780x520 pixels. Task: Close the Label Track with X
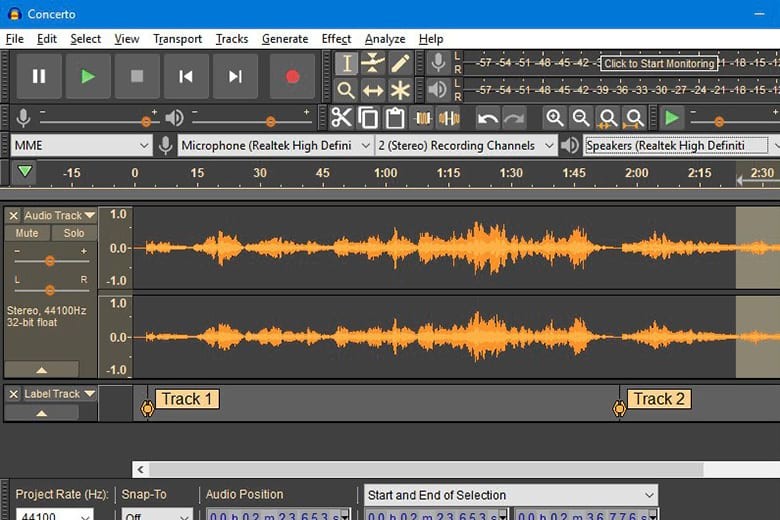(x=13, y=394)
